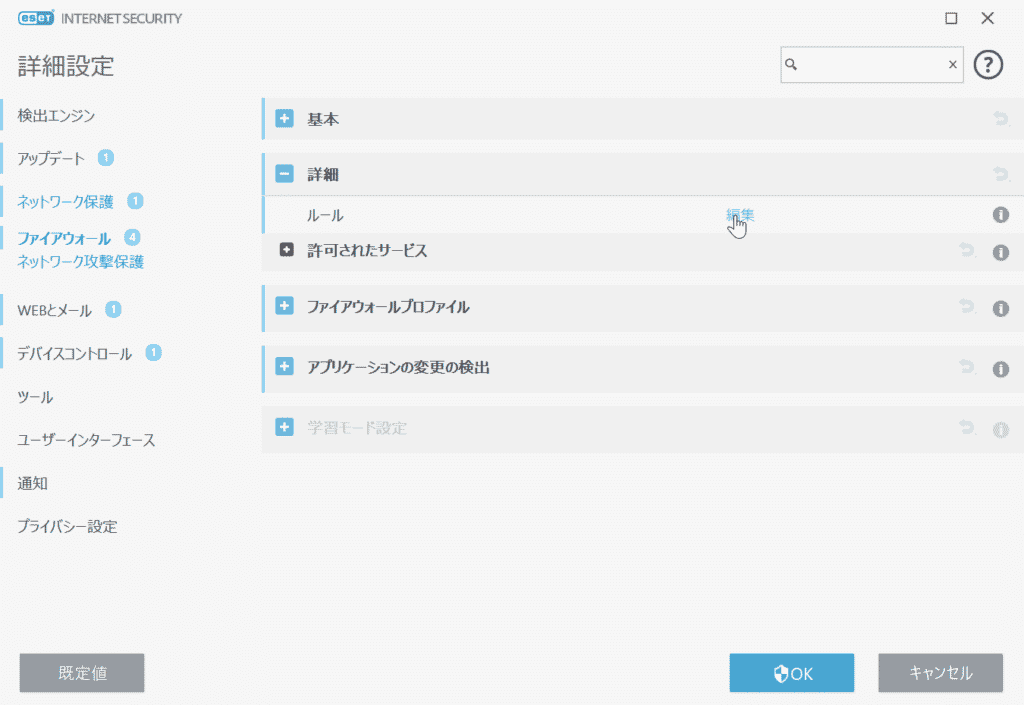Open info icon for 許可されたサービス
The image size is (1024, 705).
click(1000, 253)
